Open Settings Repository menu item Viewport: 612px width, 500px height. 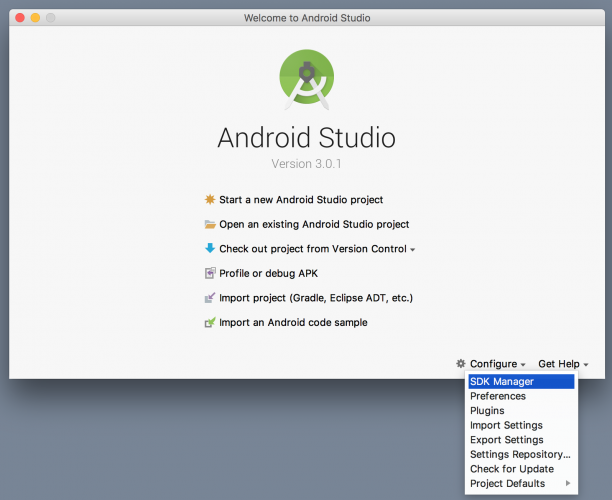(520, 455)
